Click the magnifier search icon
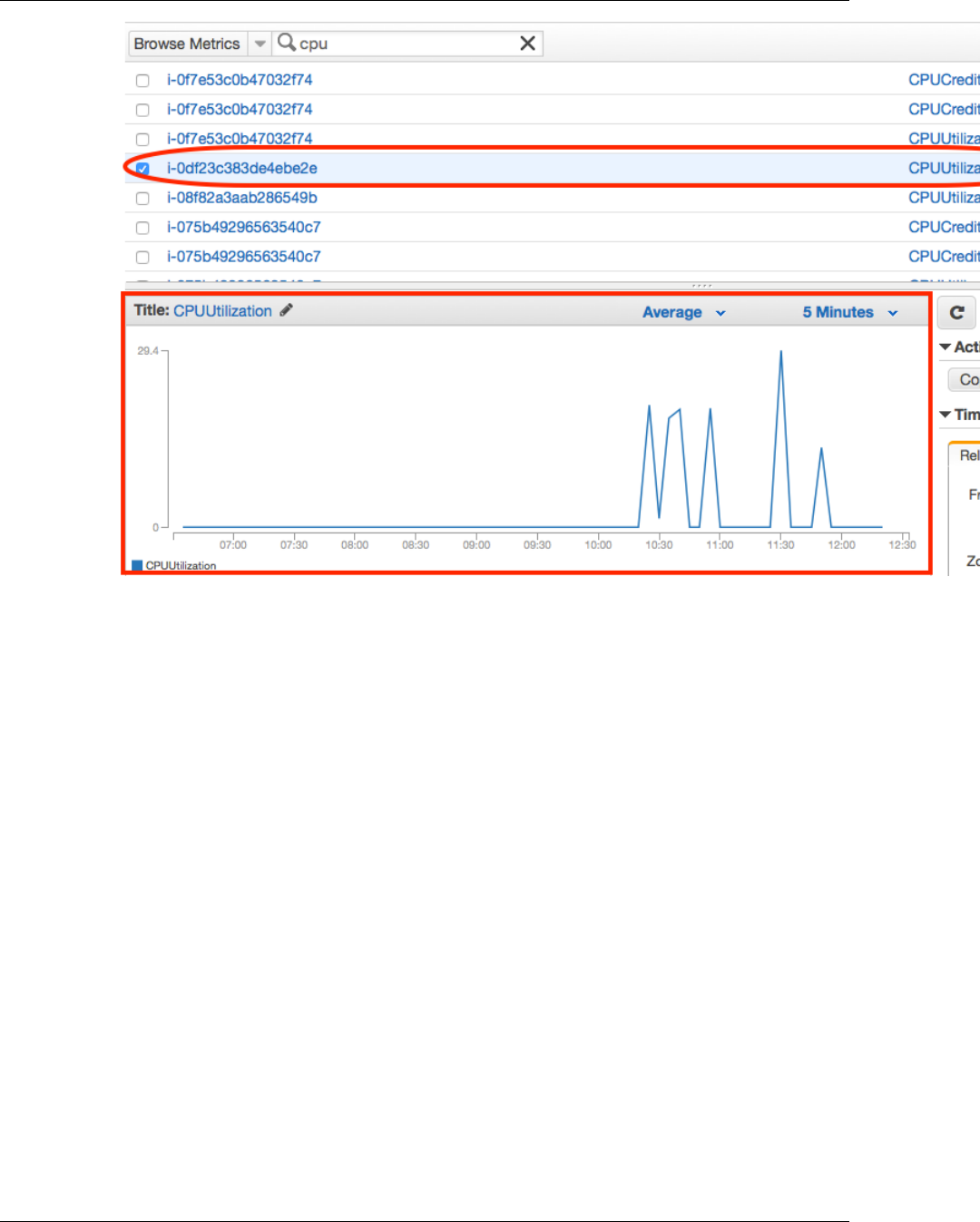The height and width of the screenshot is (1222, 980). click(x=286, y=43)
